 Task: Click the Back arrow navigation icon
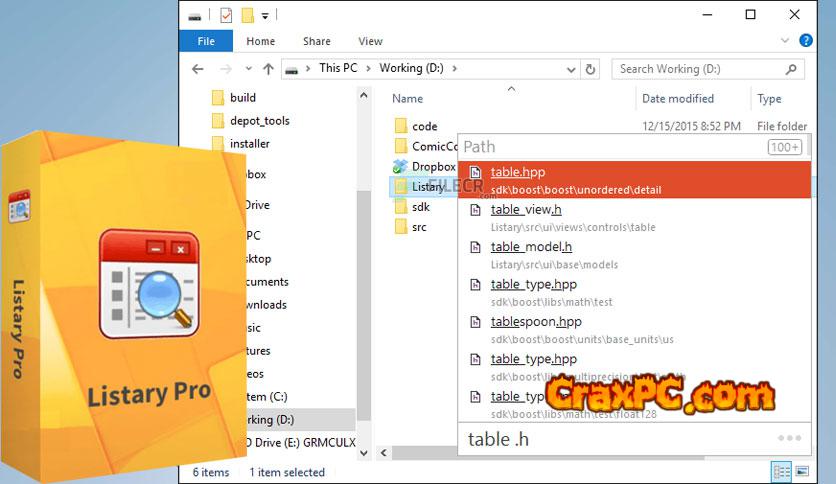point(198,69)
